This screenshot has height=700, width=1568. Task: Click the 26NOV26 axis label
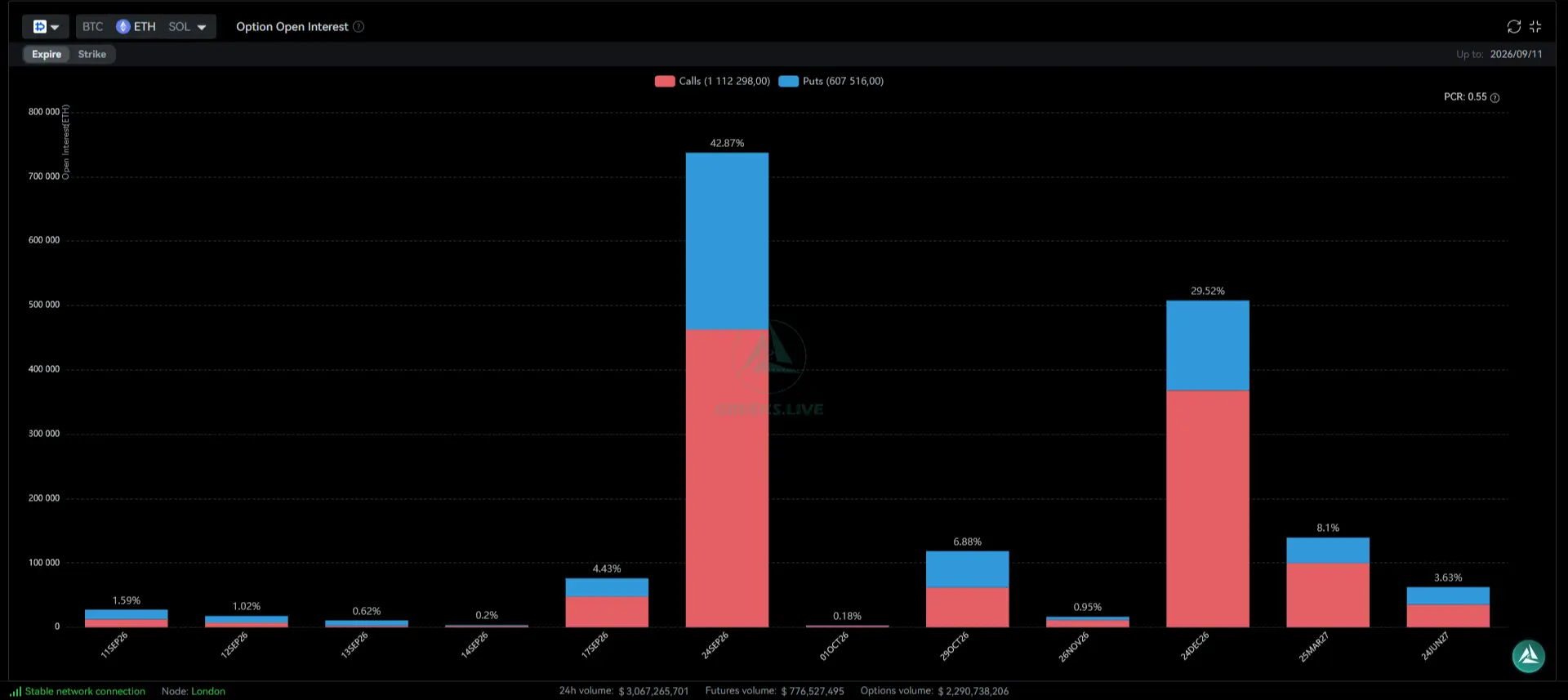1074,647
